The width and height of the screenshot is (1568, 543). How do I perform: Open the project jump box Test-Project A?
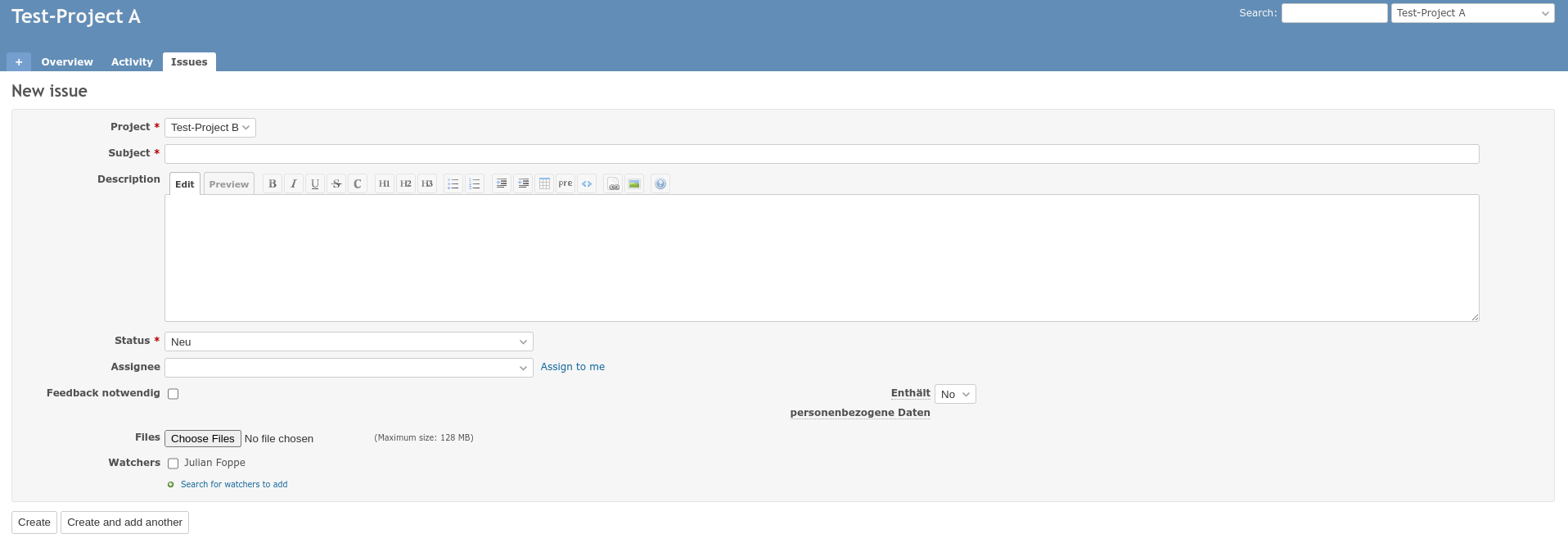(1472, 13)
